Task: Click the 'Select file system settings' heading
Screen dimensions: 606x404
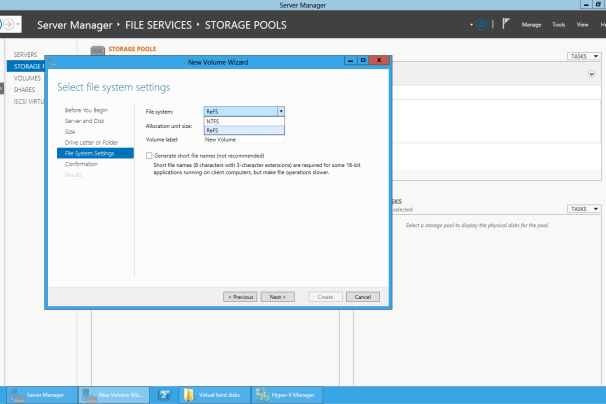Action: (x=114, y=87)
